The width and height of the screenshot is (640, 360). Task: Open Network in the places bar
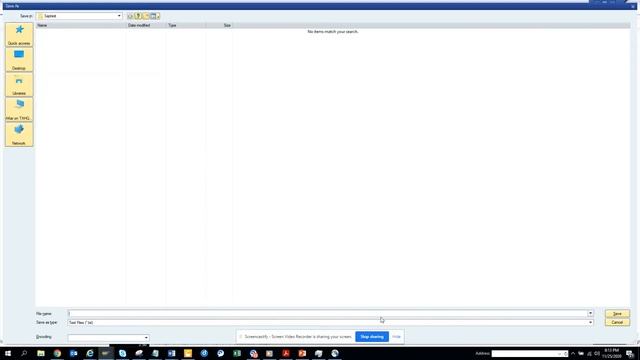[x=19, y=135]
